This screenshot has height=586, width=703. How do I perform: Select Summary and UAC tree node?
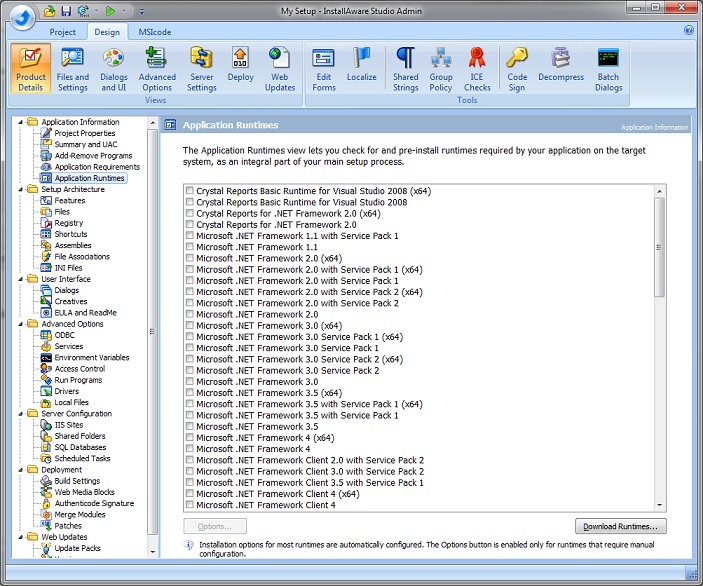pyautogui.click(x=86, y=144)
